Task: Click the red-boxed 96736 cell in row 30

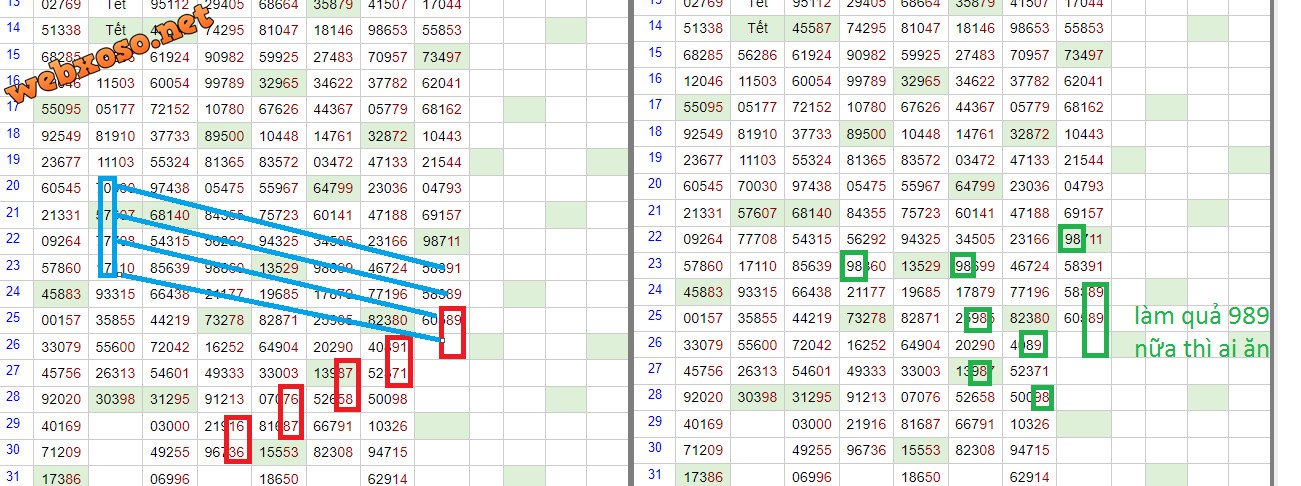Action: pos(225,451)
